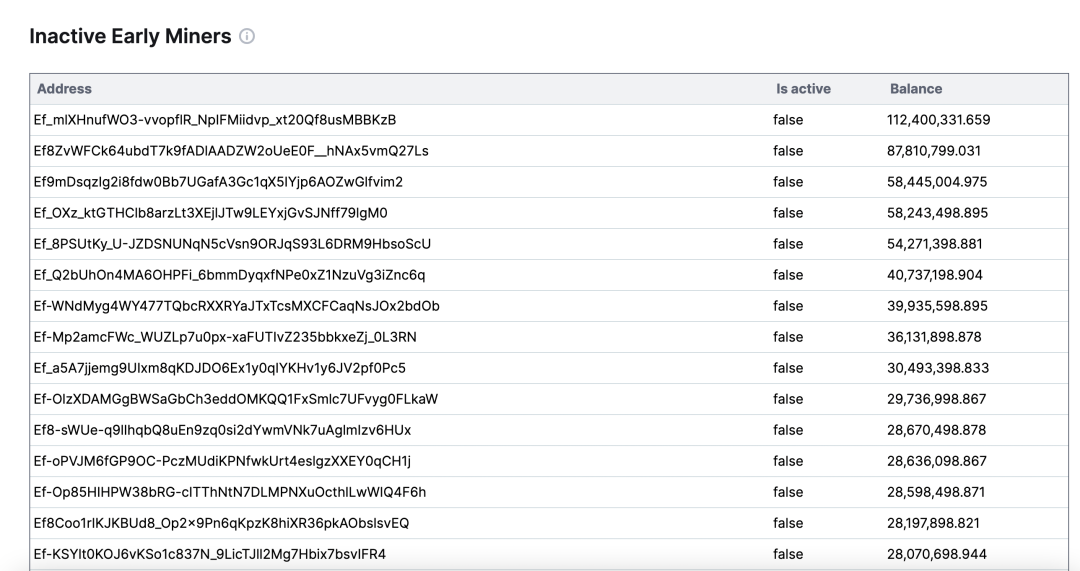This screenshot has height=571, width=1080.
Task: Open the address starting with Ef_8PSUtKy_U
Action: point(232,244)
